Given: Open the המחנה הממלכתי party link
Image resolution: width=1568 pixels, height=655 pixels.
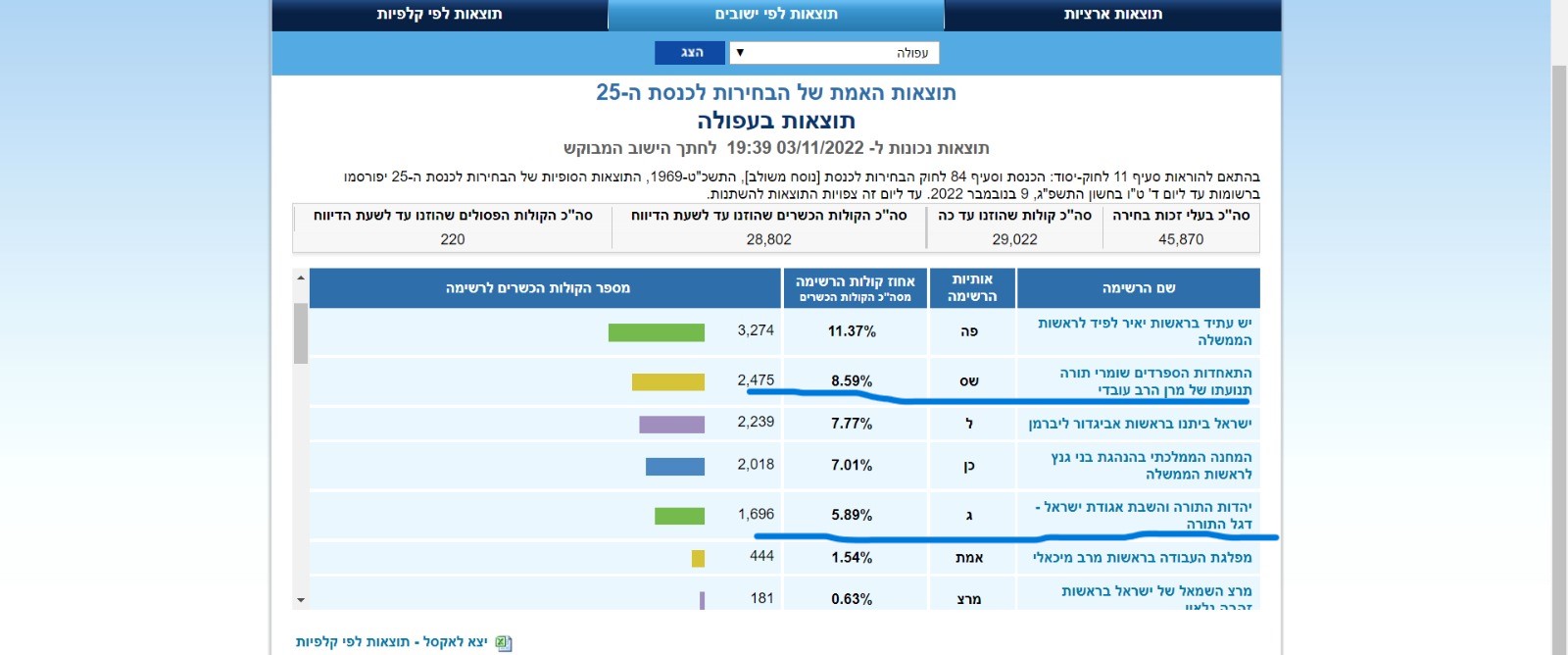Looking at the screenshot, I should 1151,466.
